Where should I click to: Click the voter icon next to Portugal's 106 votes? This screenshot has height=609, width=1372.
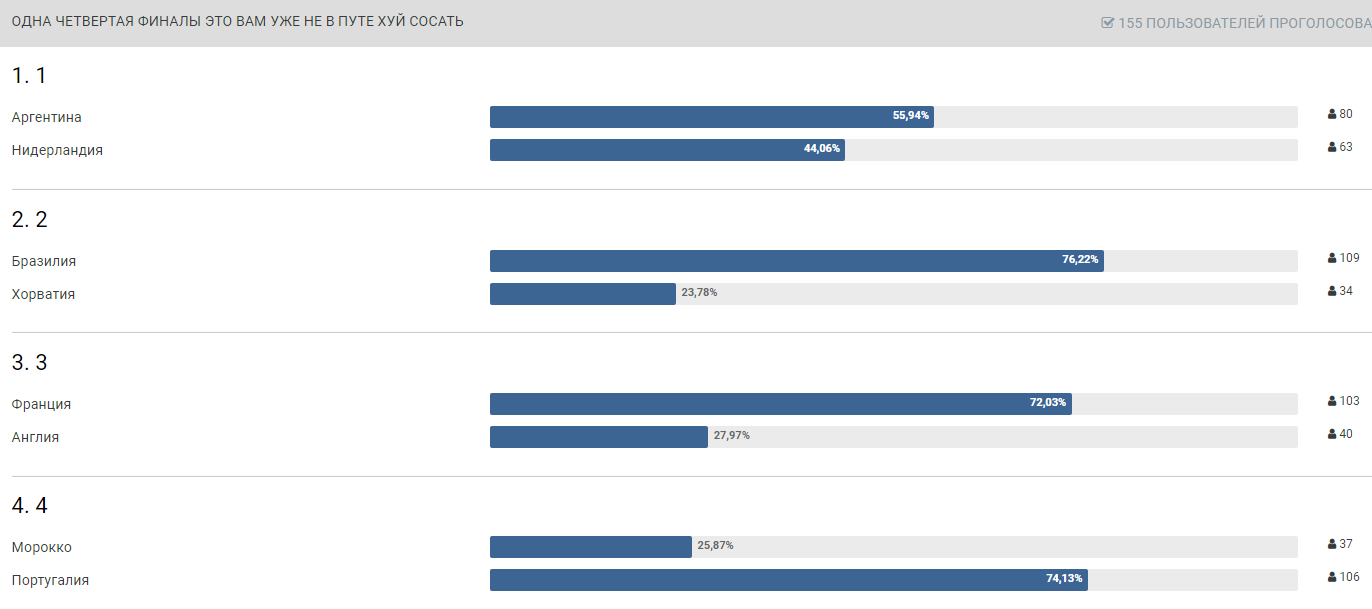tap(1332, 577)
